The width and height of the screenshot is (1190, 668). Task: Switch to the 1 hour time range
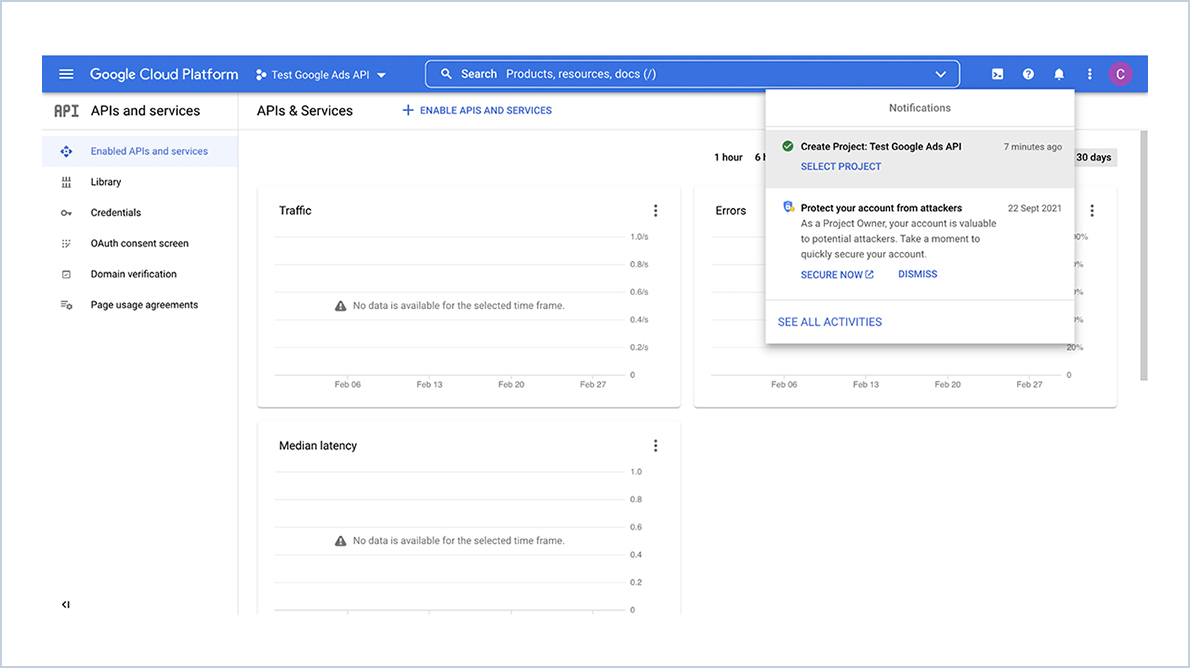[728, 157]
